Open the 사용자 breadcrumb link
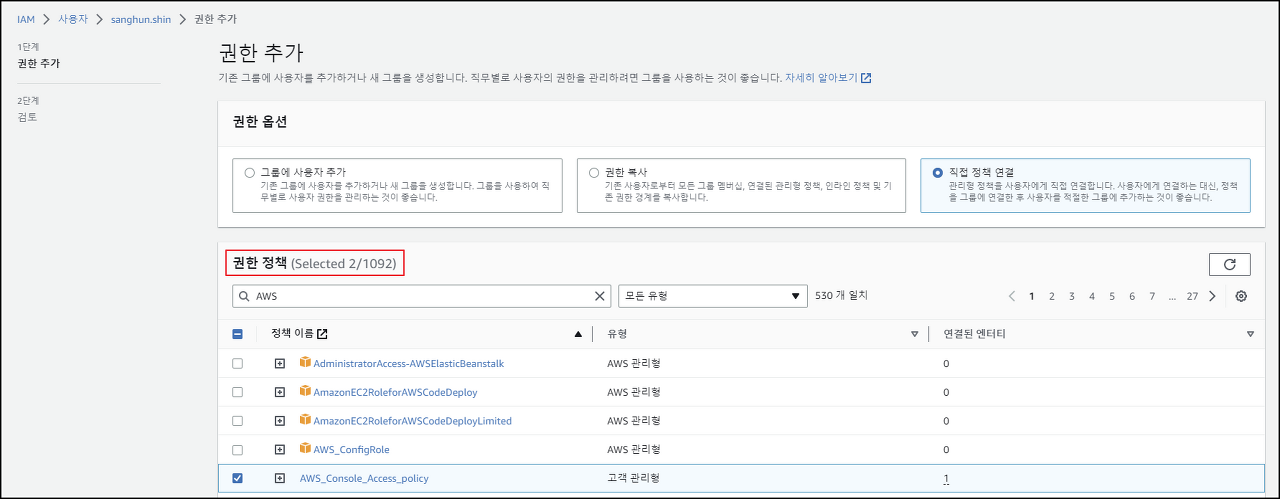1280x499 pixels. pos(74,19)
